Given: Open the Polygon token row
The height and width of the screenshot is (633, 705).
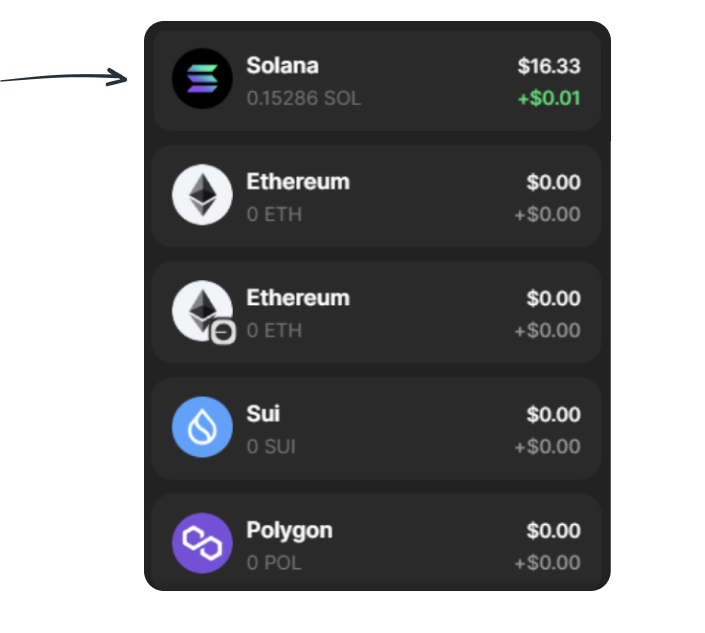Looking at the screenshot, I should click(x=377, y=541).
